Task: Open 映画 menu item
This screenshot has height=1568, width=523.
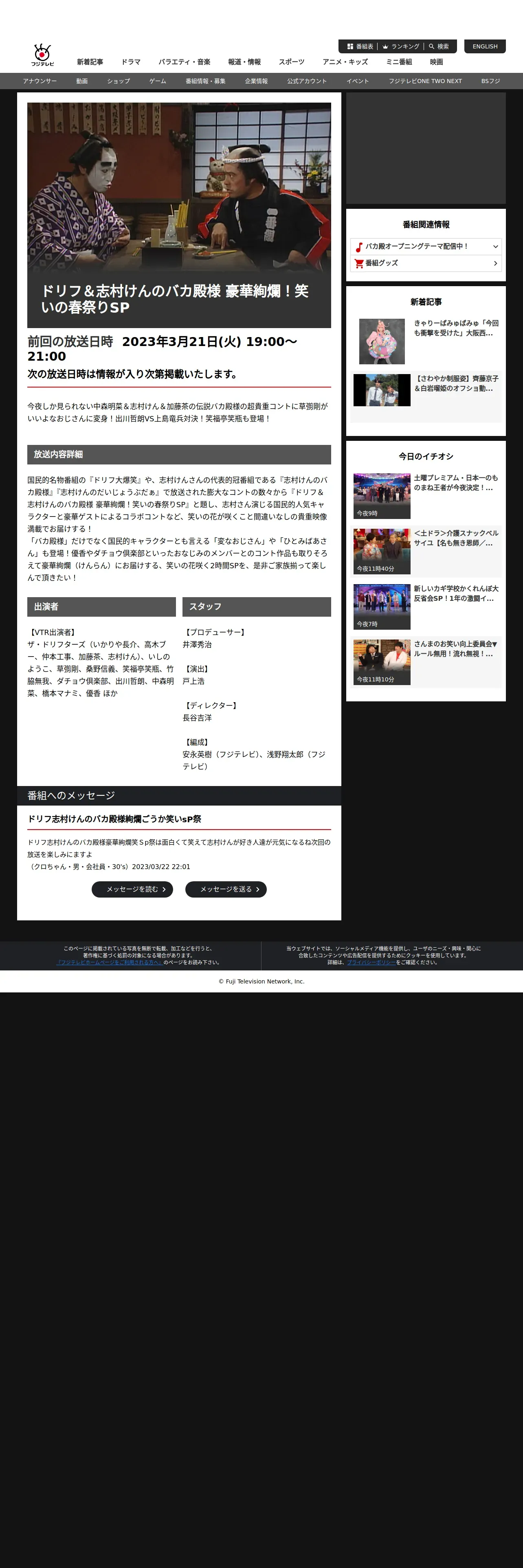Action: (437, 62)
